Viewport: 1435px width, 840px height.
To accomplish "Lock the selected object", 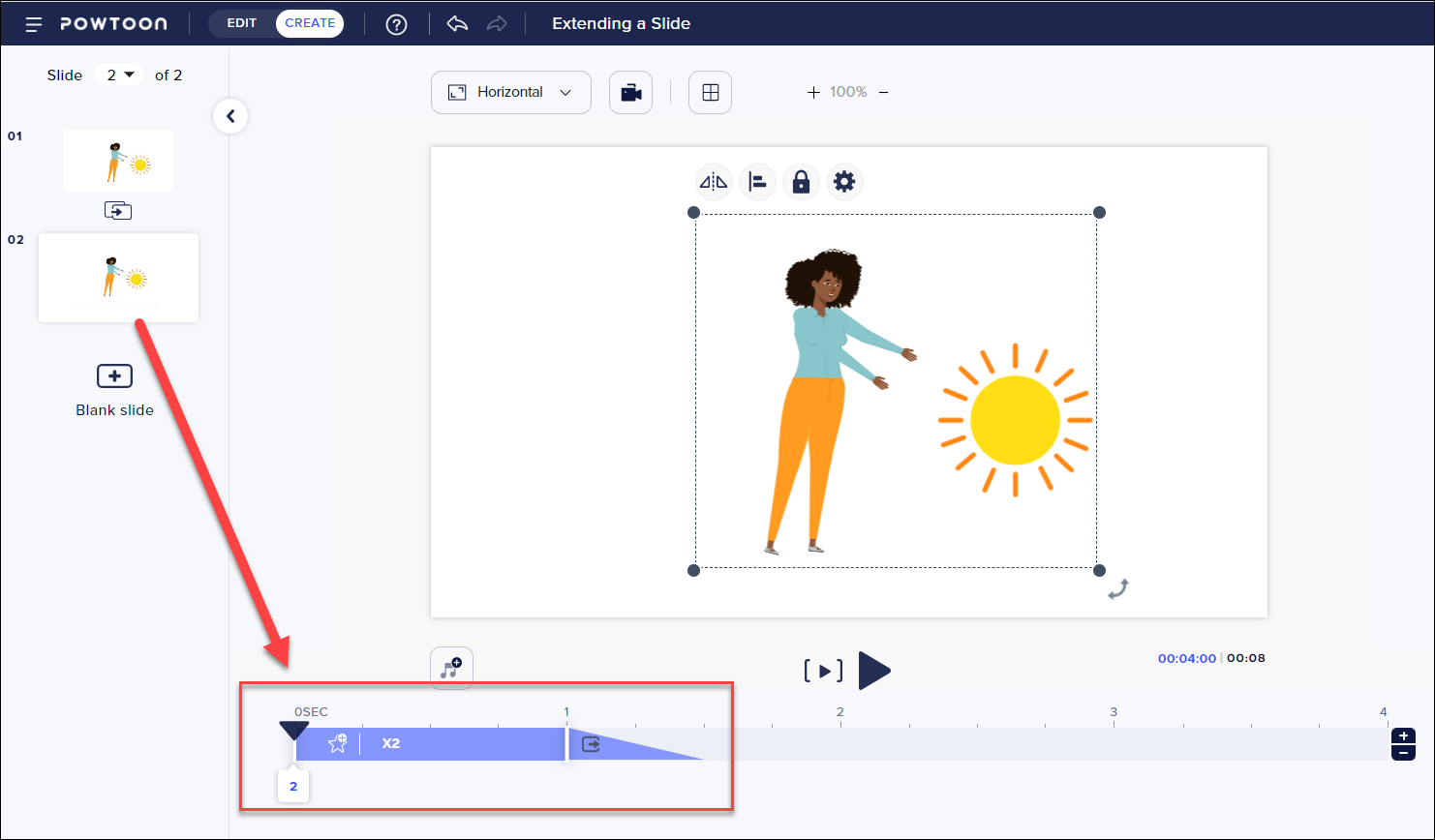I will click(x=801, y=182).
